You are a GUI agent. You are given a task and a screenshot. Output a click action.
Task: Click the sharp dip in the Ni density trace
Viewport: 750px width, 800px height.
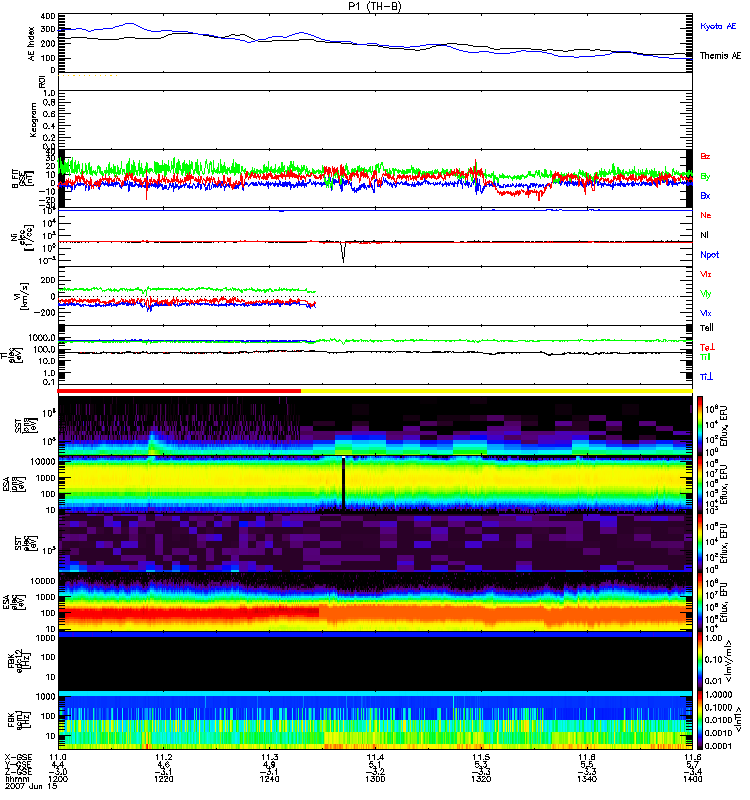[343, 253]
